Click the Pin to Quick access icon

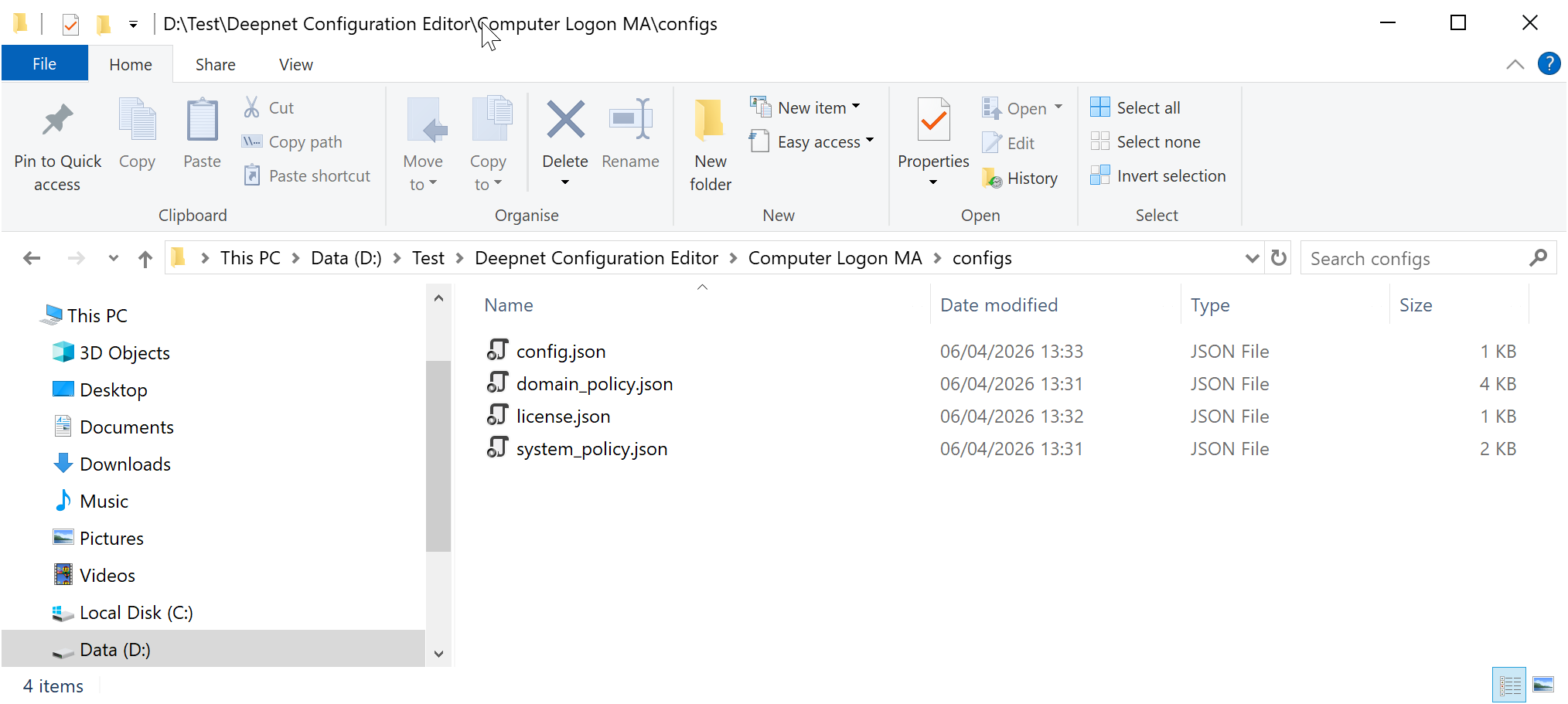57,121
